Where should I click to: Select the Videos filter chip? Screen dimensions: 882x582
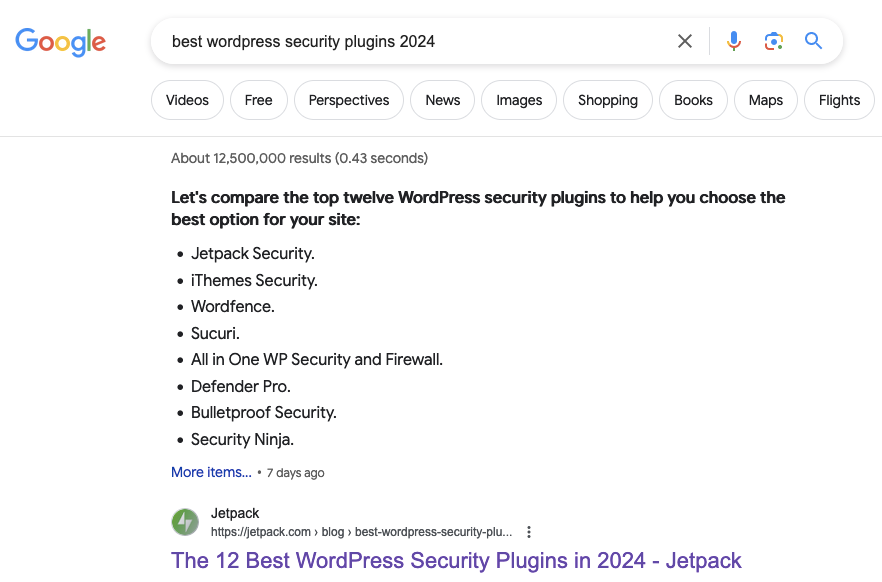(x=187, y=100)
